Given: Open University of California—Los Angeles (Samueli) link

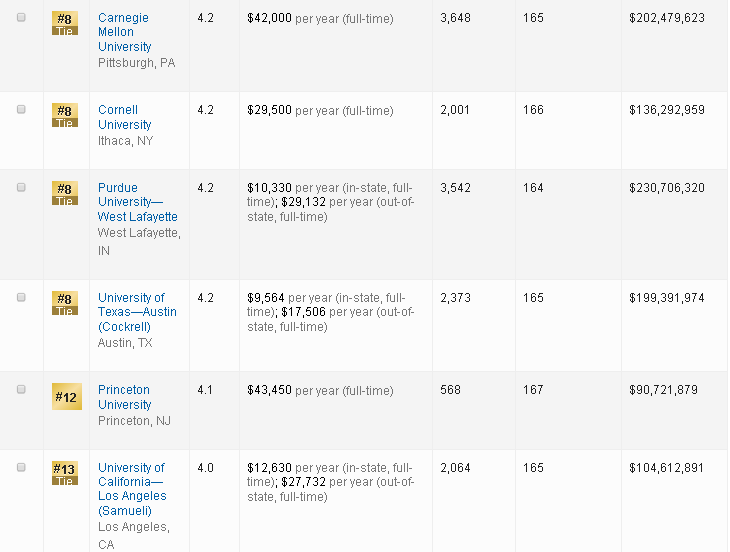Looking at the screenshot, I should 132,489.
